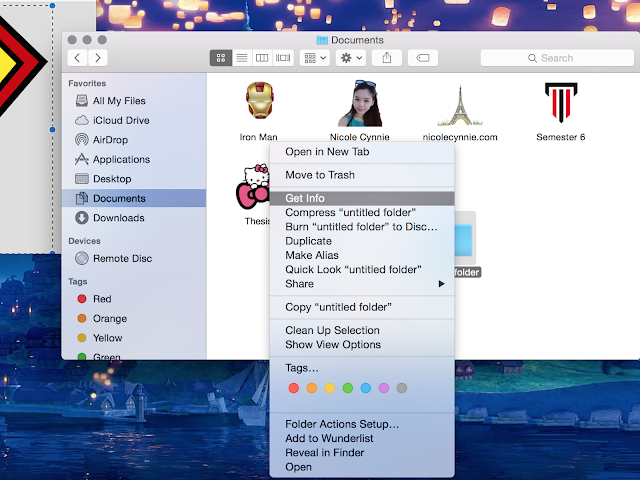Open Downloads in sidebar
This screenshot has width=640, height=480.
[x=134, y=218]
